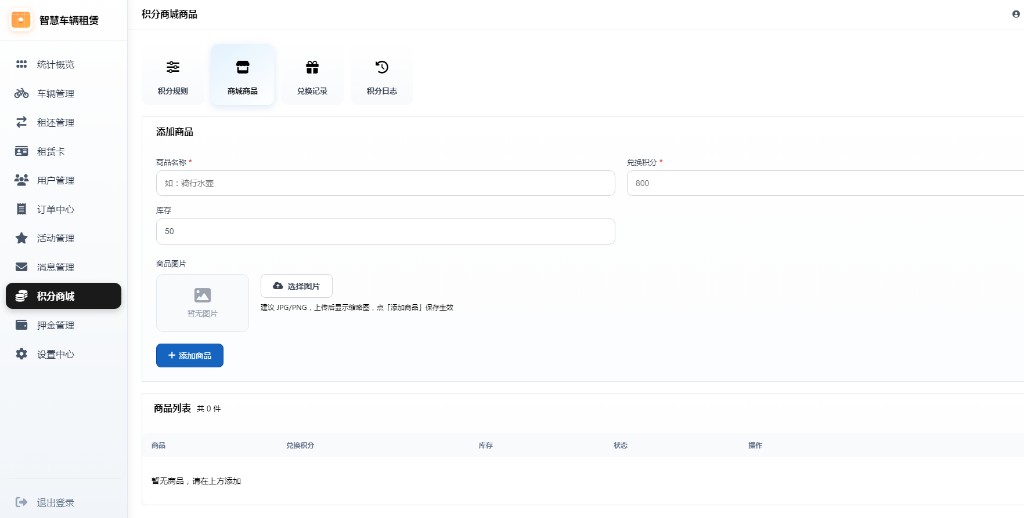The height and width of the screenshot is (518, 1024).
Task: Click the 设置中心 gear icon
Action: pyautogui.click(x=22, y=354)
